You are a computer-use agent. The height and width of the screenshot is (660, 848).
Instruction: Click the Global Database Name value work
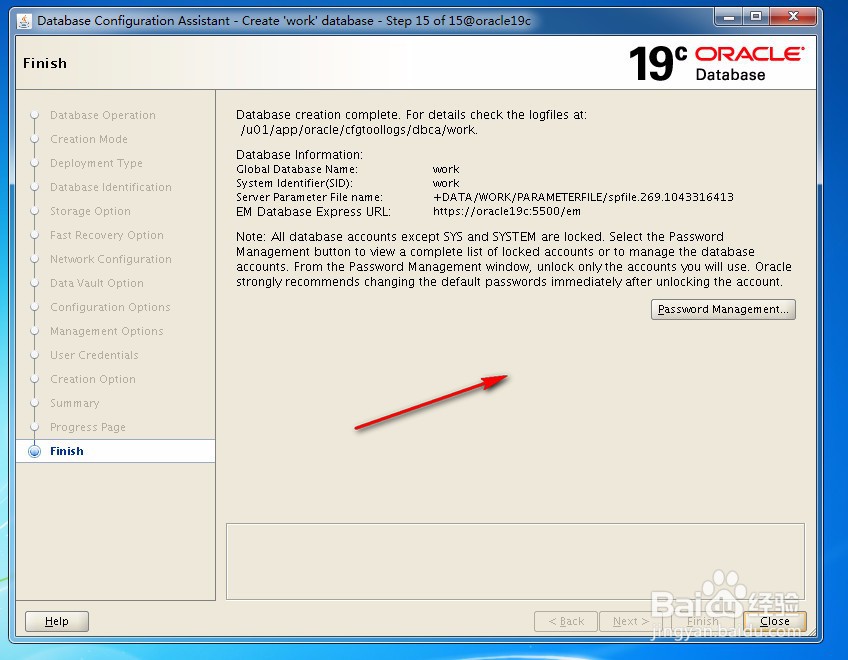[446, 169]
